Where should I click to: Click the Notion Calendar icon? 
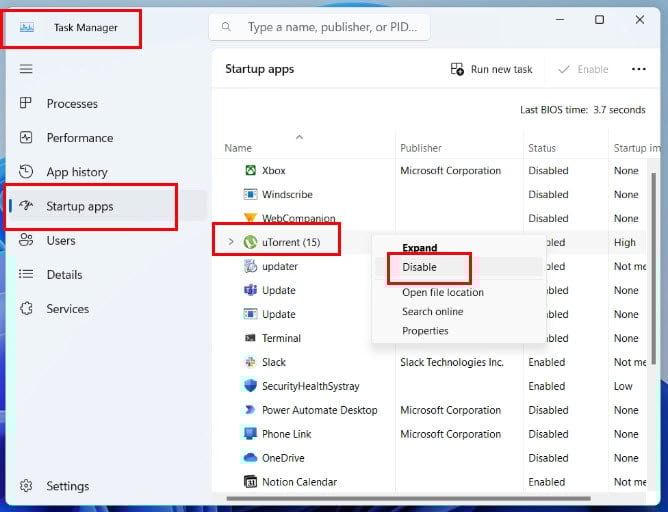pyautogui.click(x=250, y=482)
